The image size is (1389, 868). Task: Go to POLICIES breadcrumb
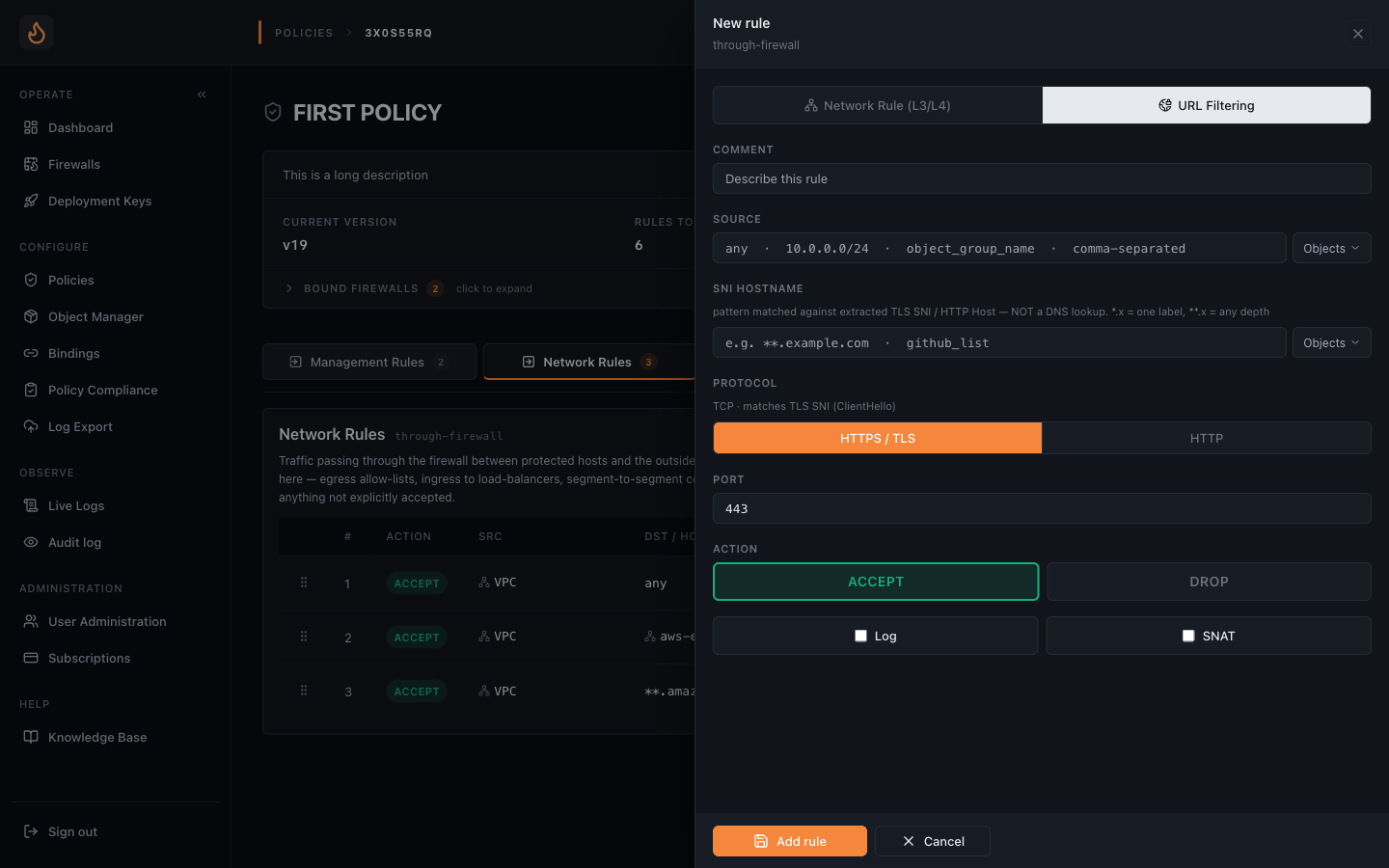pyautogui.click(x=304, y=33)
